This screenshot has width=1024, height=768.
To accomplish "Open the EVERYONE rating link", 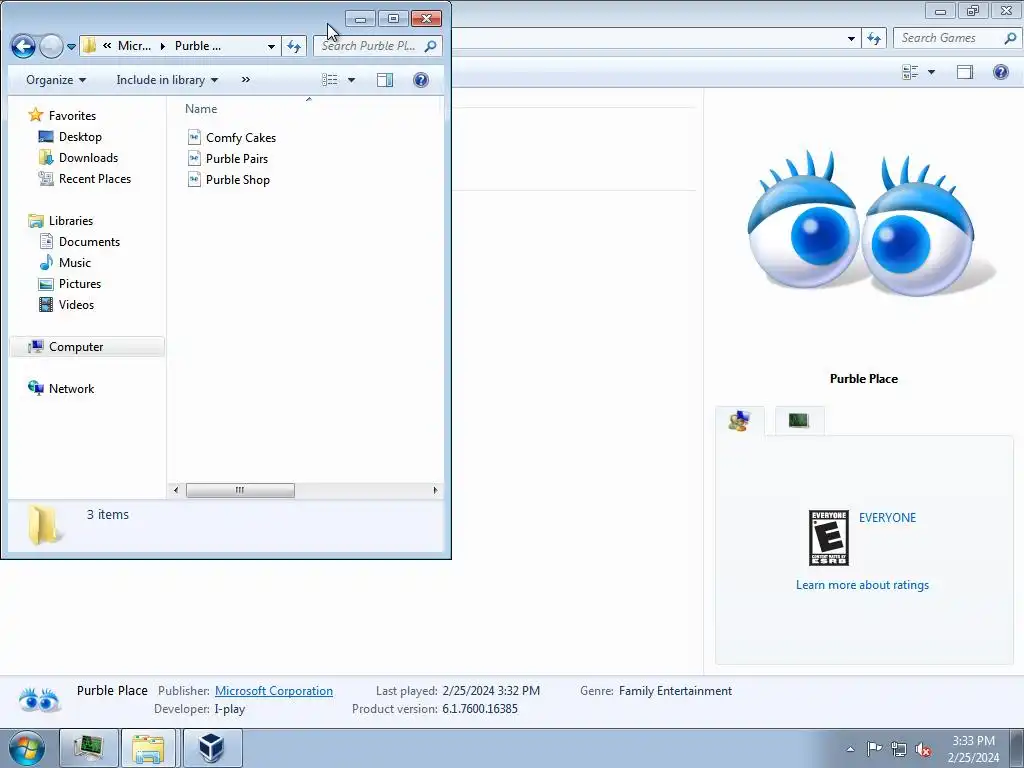I will coord(887,518).
